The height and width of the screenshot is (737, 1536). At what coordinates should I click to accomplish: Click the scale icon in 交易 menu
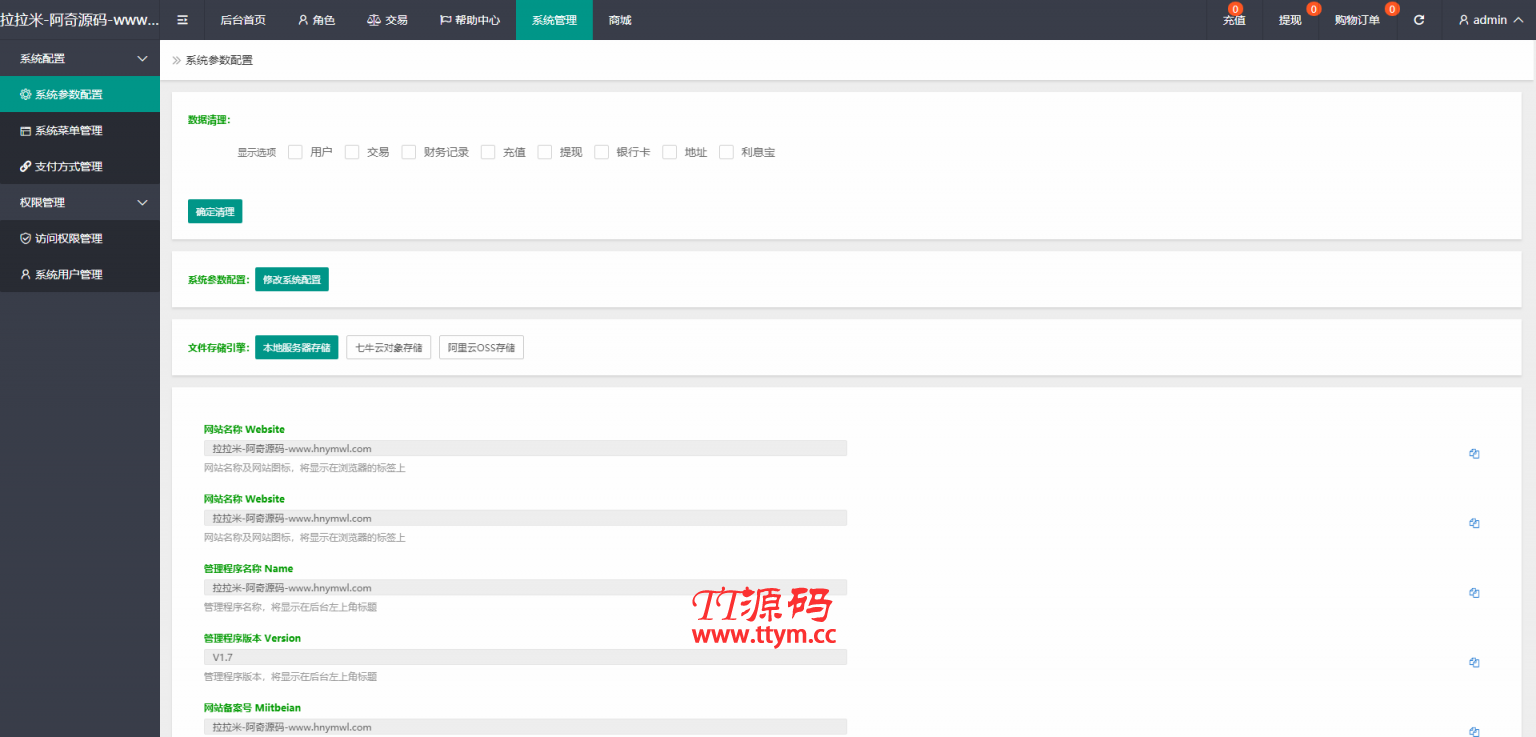pyautogui.click(x=374, y=20)
